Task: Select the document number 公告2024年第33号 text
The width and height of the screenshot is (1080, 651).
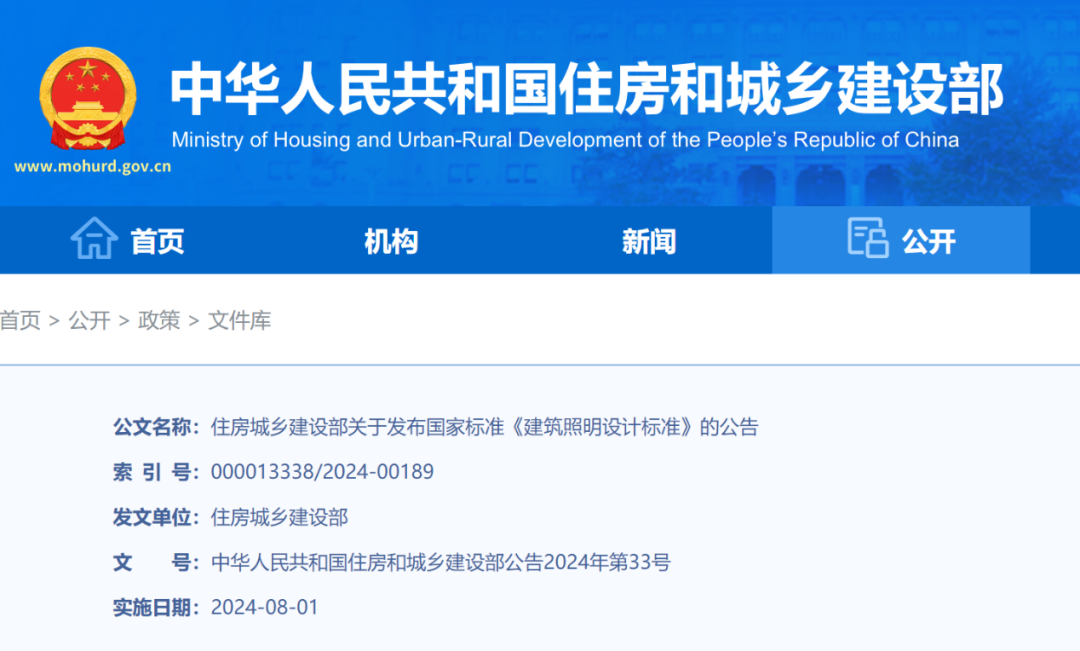Action: click(588, 562)
